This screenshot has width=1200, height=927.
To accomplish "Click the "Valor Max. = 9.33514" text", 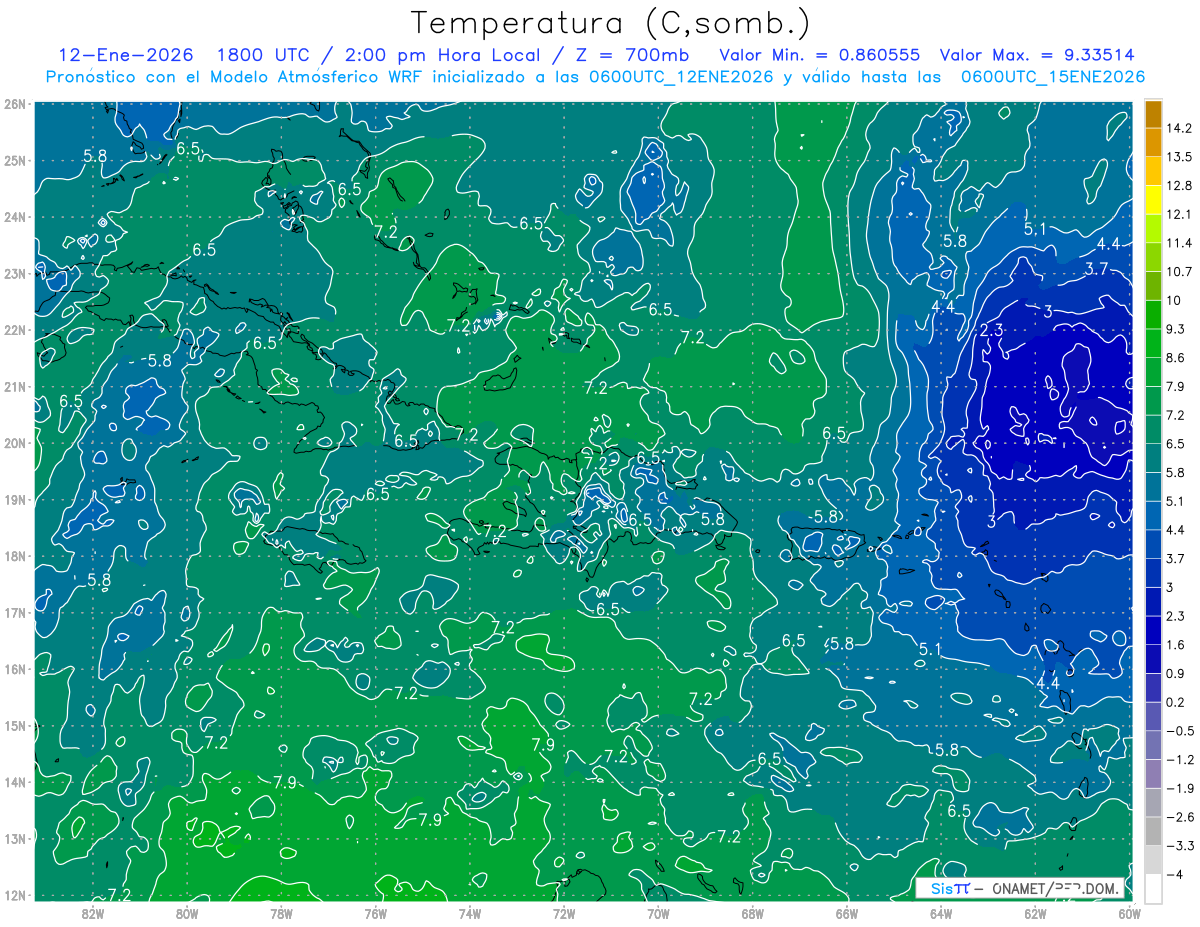I will pyautogui.click(x=1037, y=54).
